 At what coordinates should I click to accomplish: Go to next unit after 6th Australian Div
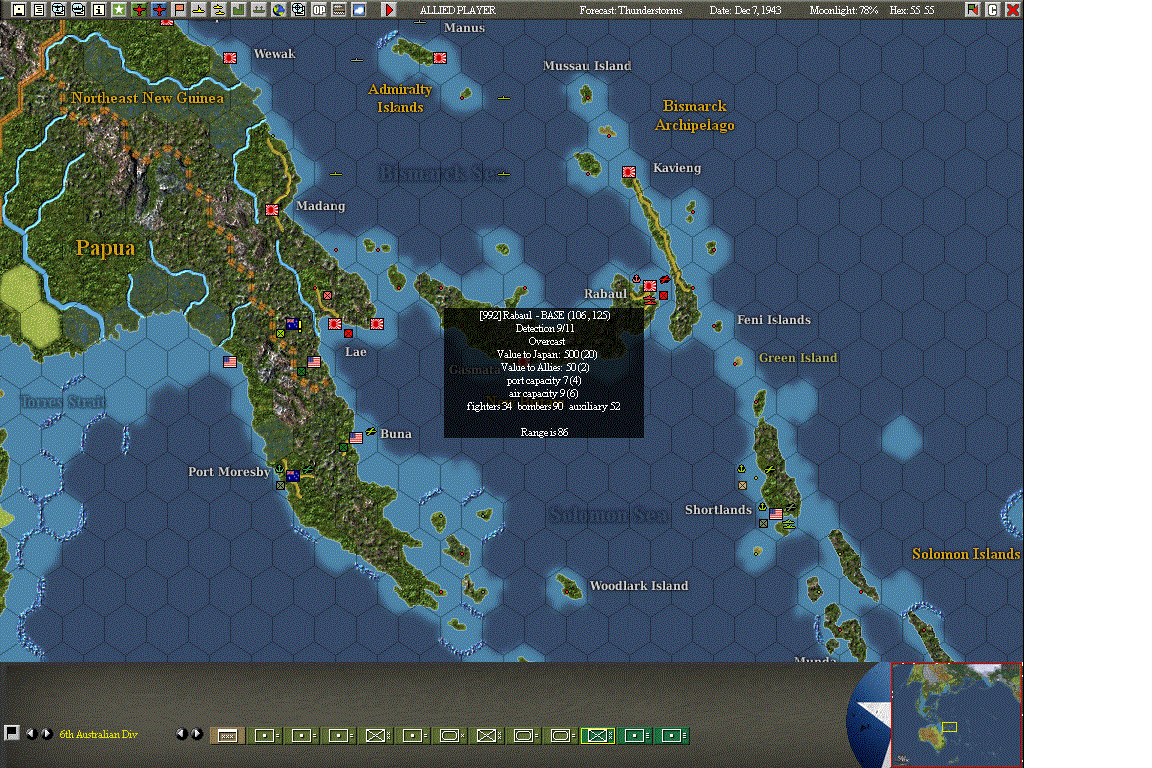[x=47, y=733]
